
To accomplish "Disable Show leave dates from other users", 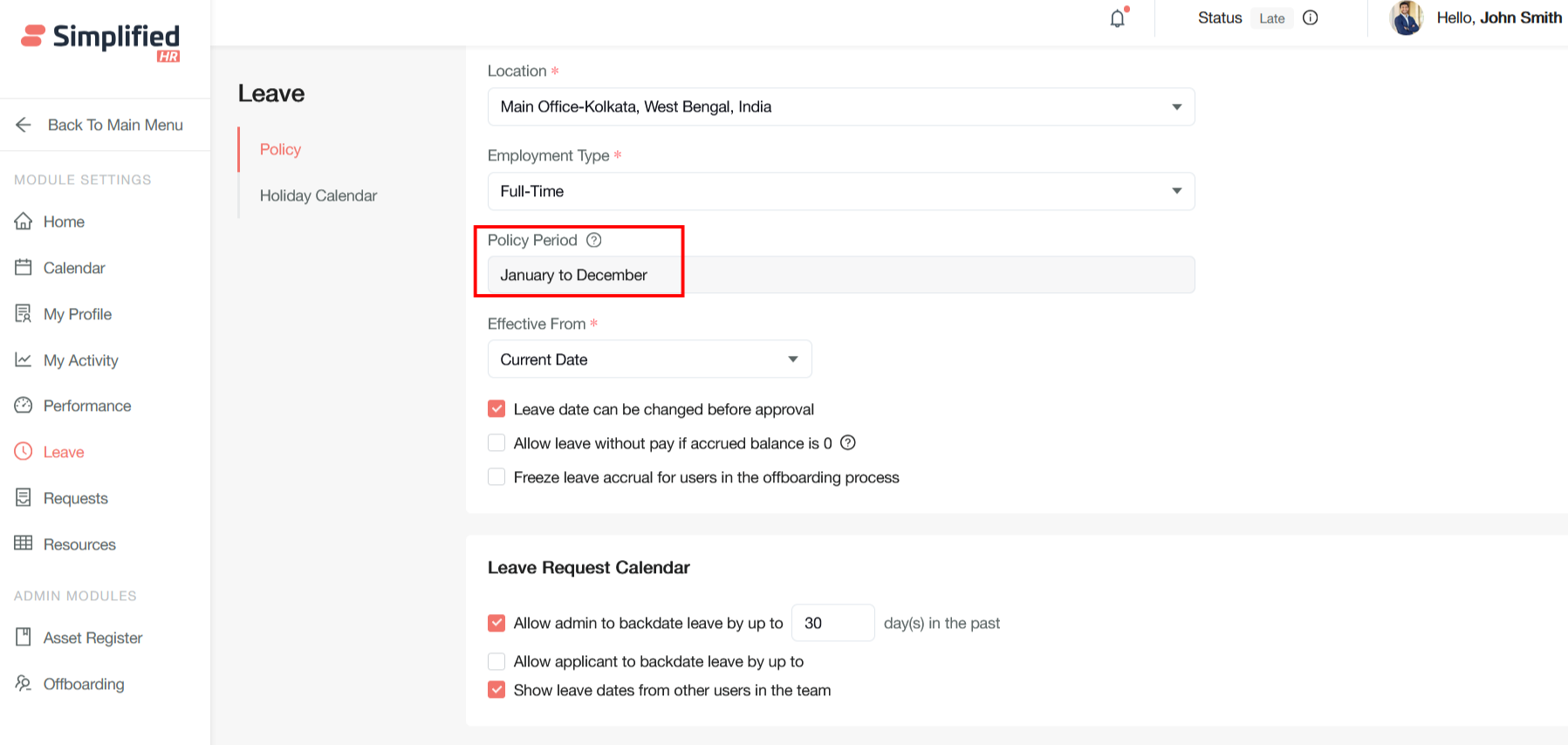I will pyautogui.click(x=496, y=690).
